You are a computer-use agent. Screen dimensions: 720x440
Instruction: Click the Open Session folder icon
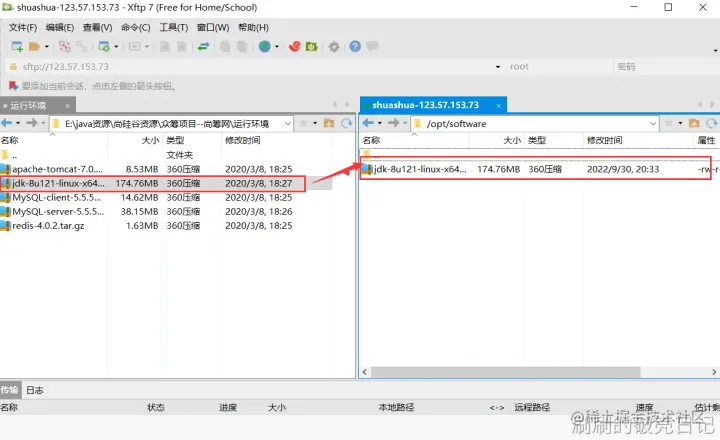tap(34, 46)
